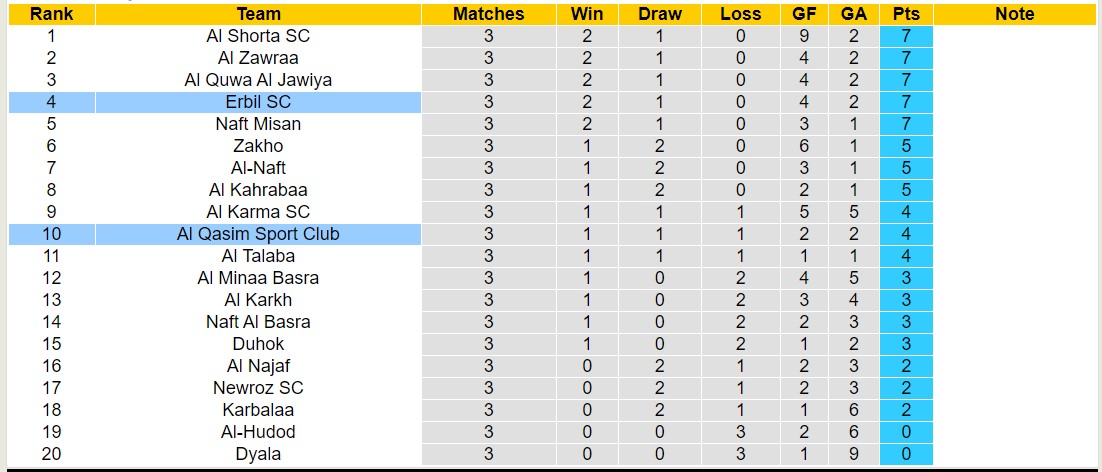Click the highlighted rank 10 cell
This screenshot has height=472, width=1102.
coord(51,234)
